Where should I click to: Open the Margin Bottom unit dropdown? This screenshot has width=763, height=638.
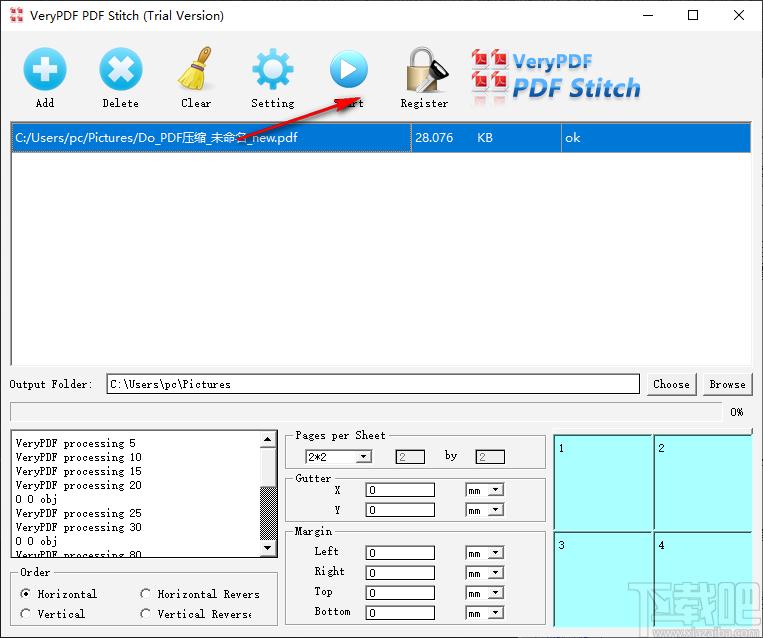[x=496, y=613]
